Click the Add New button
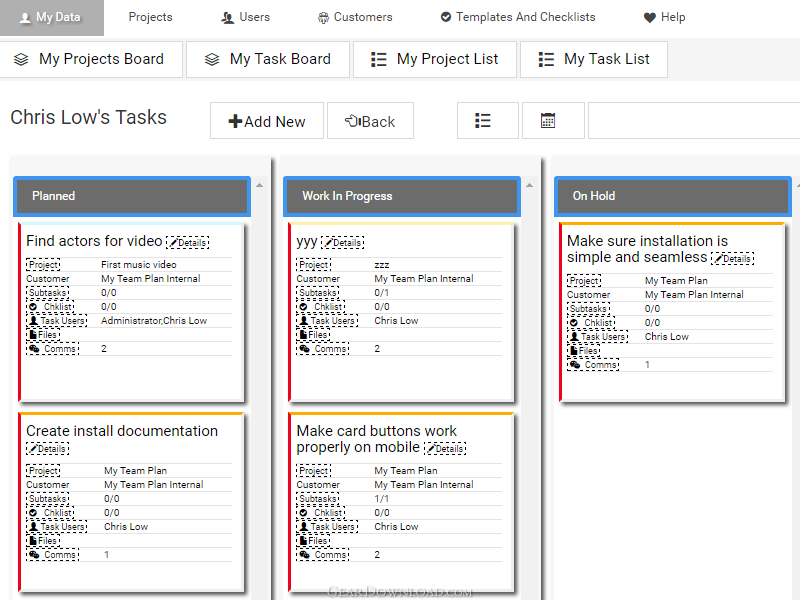800x600 pixels. tap(267, 121)
